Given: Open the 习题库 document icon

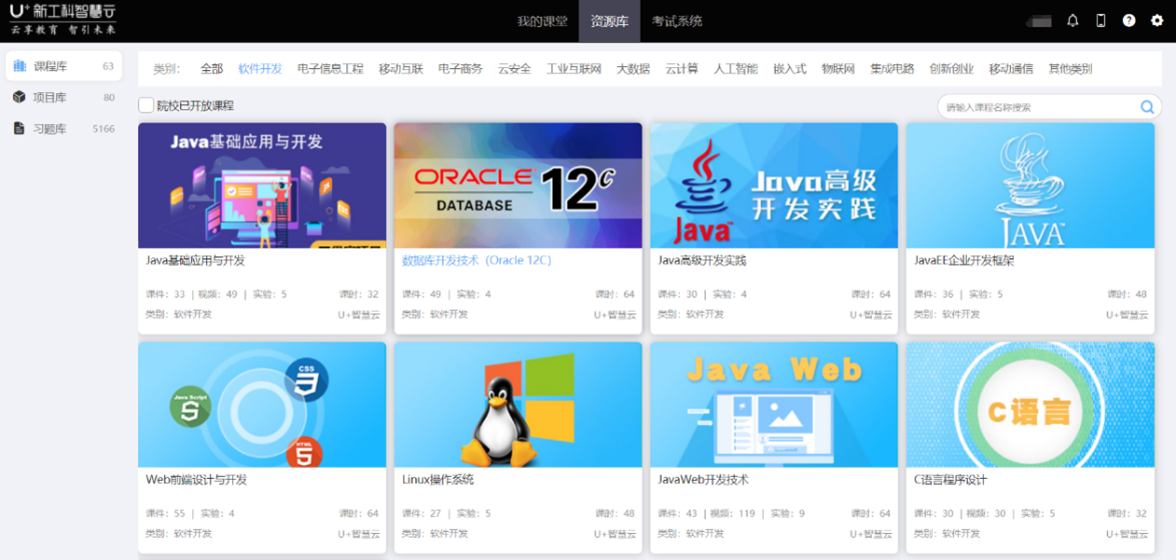Looking at the screenshot, I should 19,128.
